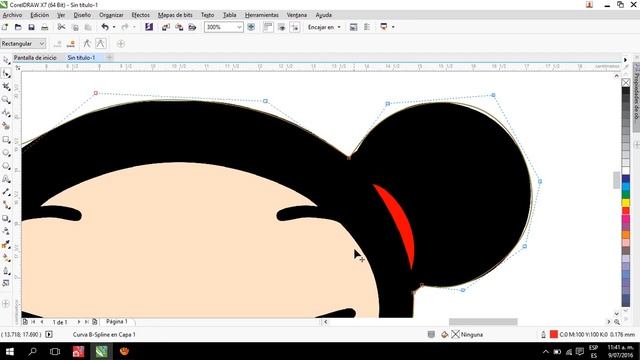The image size is (640, 360).
Task: Select the Color Eyedropper tool
Action: [x=6, y=244]
